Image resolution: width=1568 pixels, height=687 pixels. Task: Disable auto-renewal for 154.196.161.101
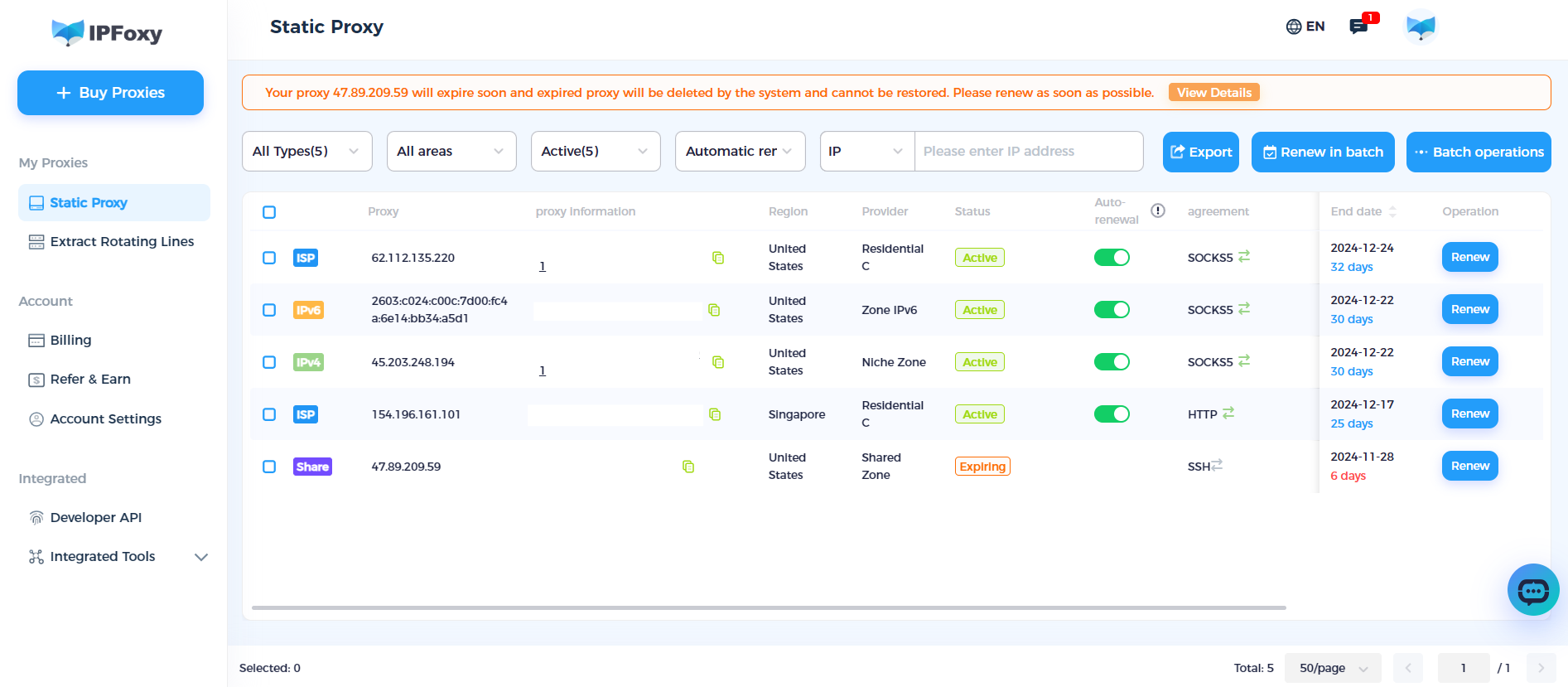(x=1112, y=414)
